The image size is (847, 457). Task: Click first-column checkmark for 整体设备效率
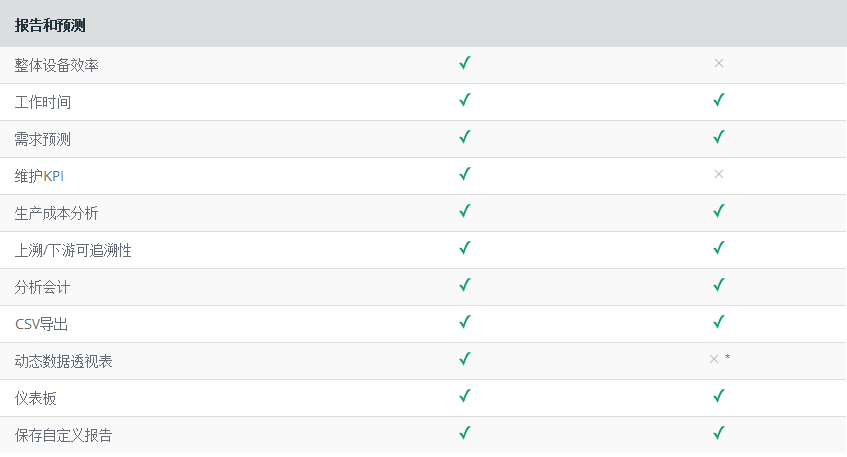(465, 63)
